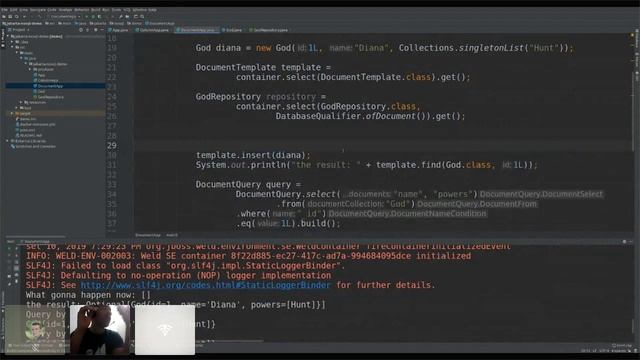Expand the target folder

click(12, 113)
